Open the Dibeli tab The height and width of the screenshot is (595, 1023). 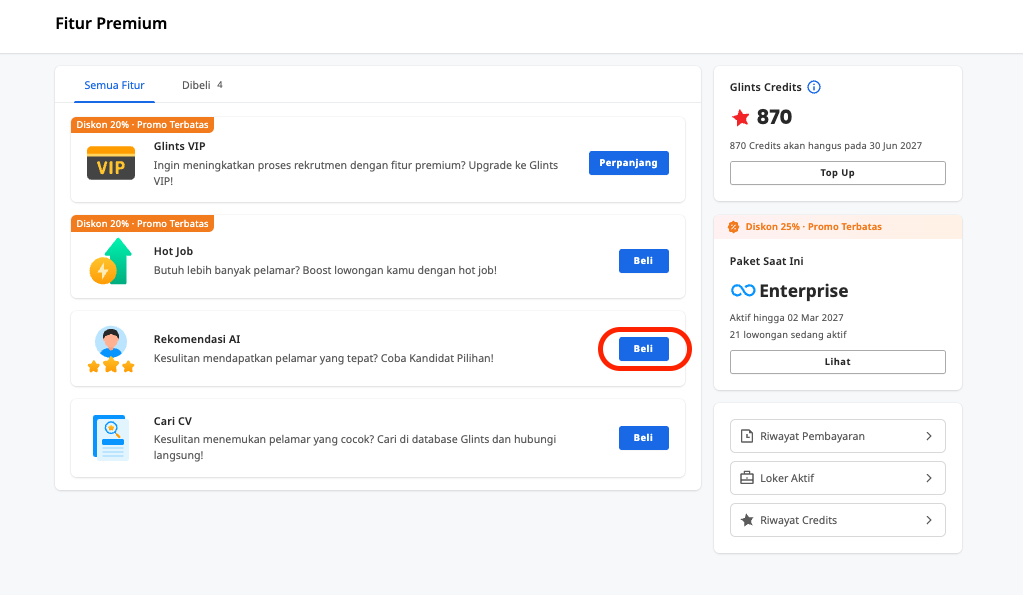point(202,85)
